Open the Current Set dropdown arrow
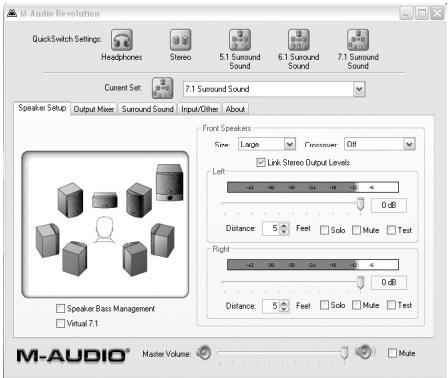Screen dimensions: 448x378 (359, 89)
